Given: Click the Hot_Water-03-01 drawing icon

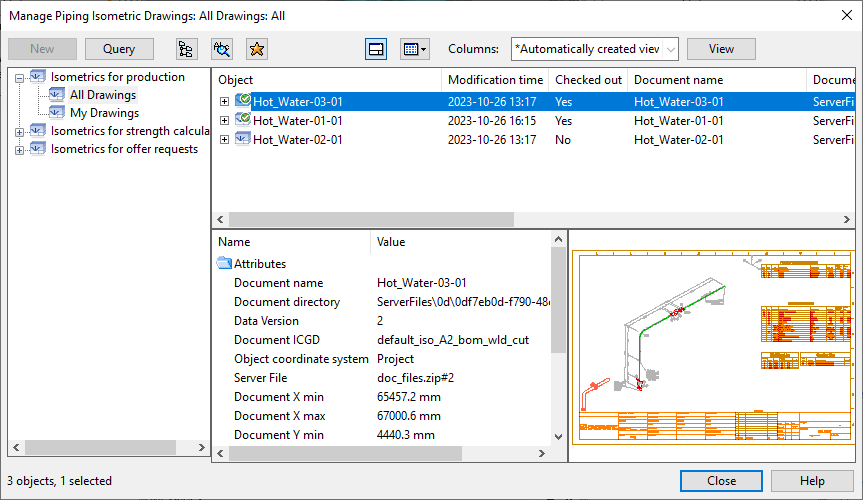Looking at the screenshot, I should [x=243, y=101].
